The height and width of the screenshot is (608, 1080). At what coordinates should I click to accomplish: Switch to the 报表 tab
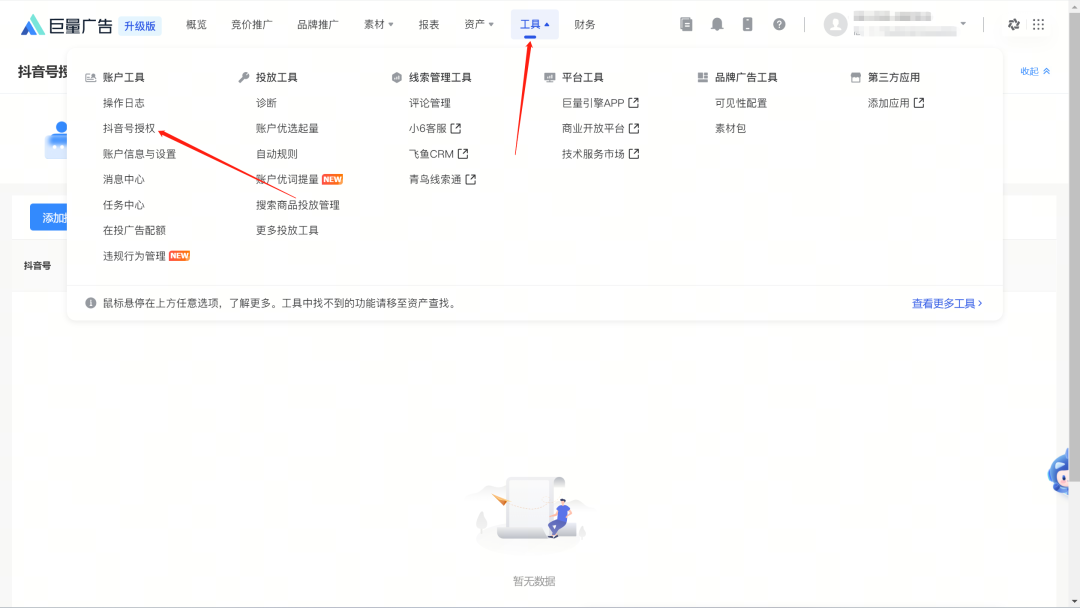pos(429,25)
